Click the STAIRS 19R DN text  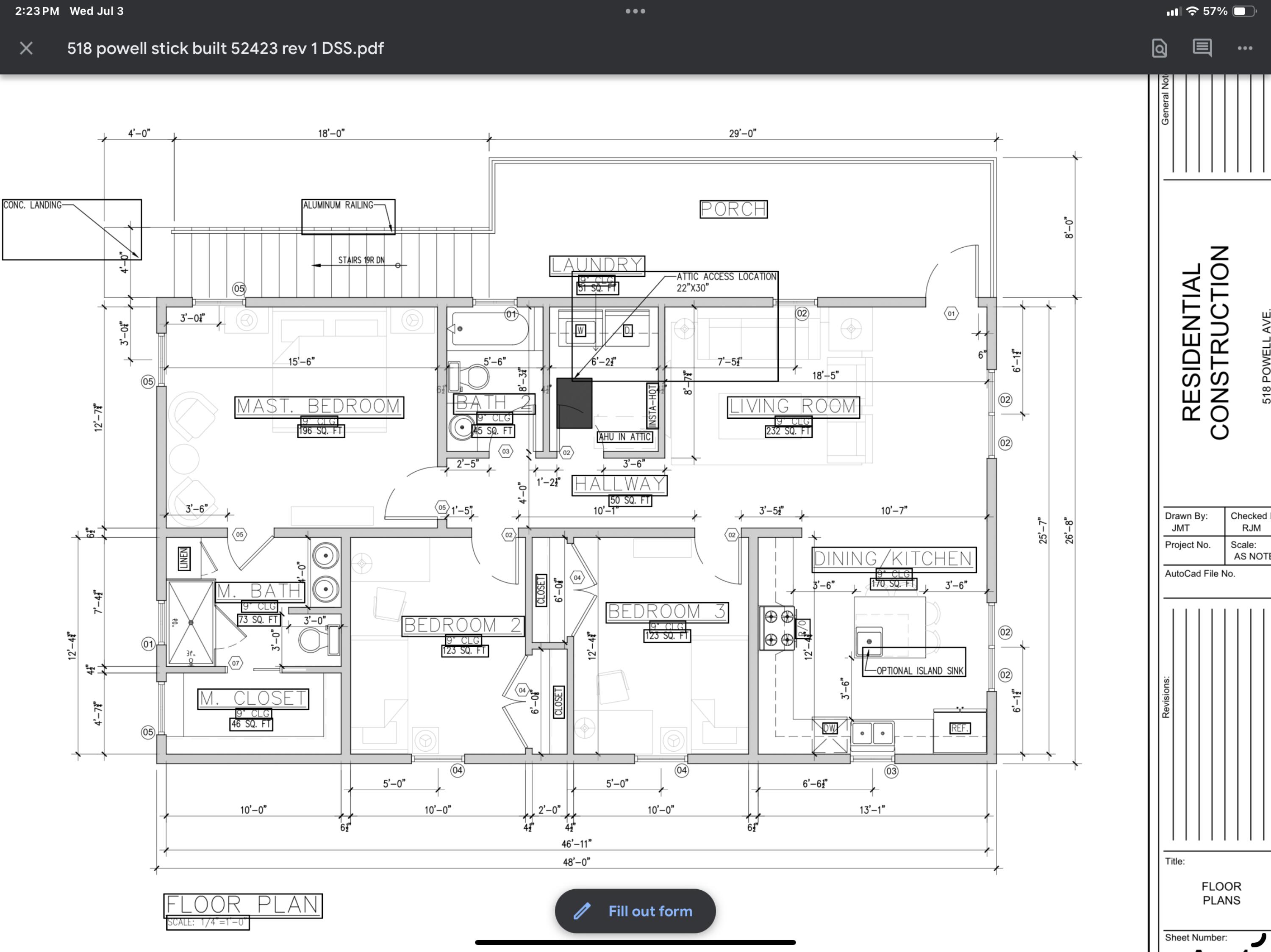(x=361, y=260)
